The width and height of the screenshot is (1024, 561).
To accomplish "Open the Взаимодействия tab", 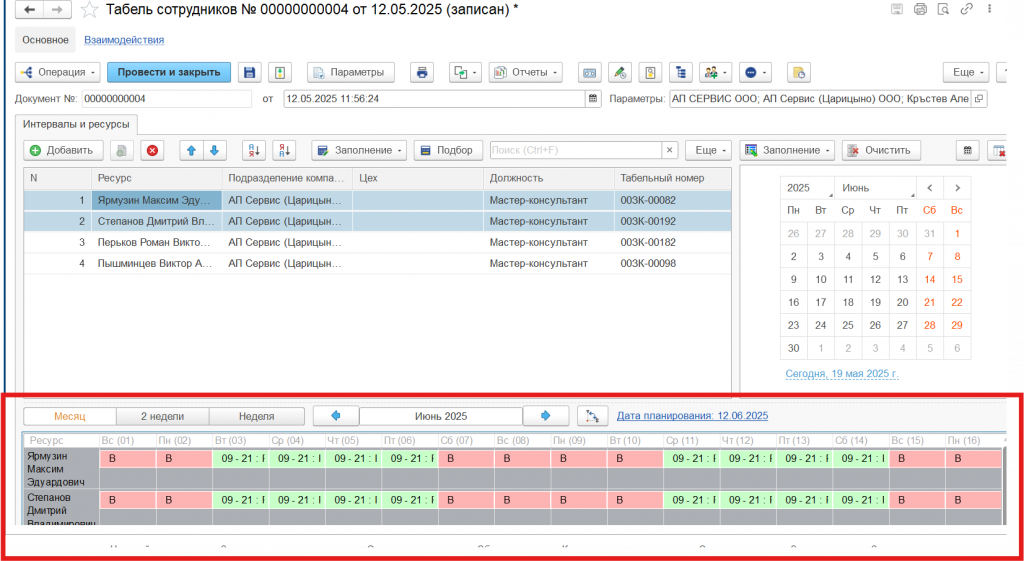I will pos(124,40).
